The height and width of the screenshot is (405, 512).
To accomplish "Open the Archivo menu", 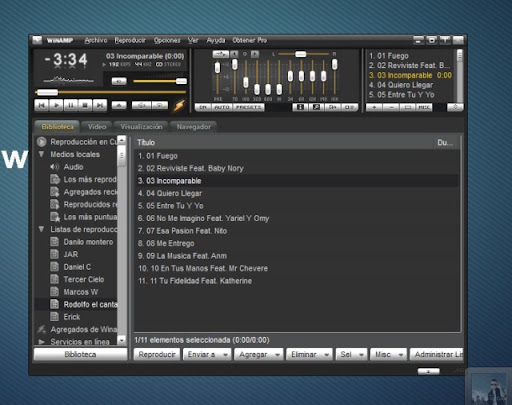I will pyautogui.click(x=96, y=40).
